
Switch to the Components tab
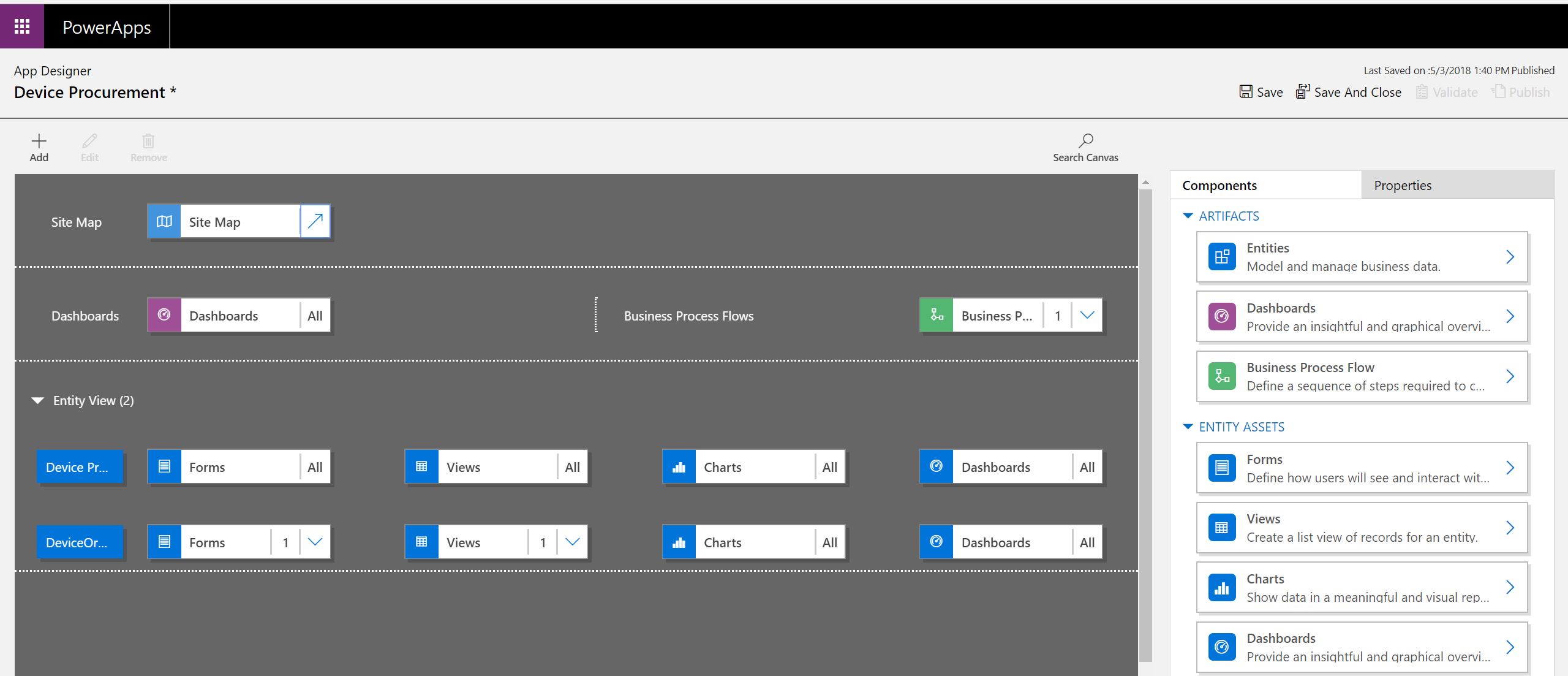[x=1219, y=184]
